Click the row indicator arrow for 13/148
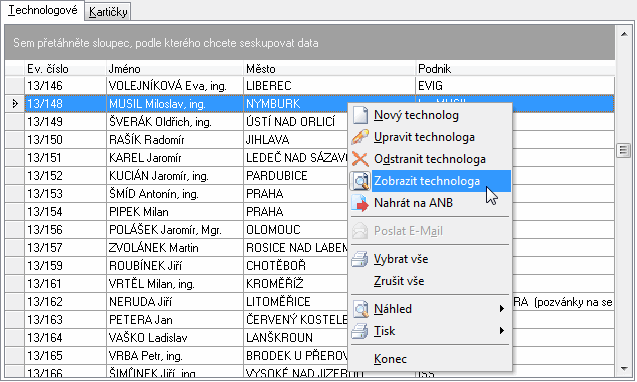637x382 pixels. 15,104
